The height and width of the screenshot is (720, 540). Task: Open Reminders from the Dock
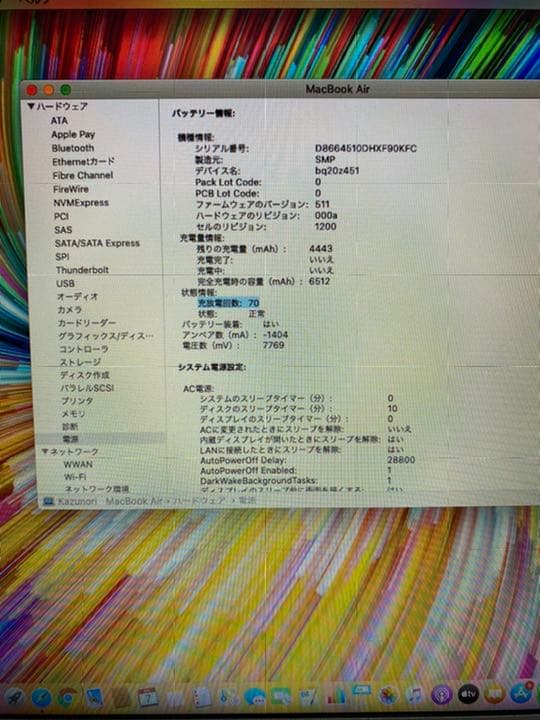coord(202,697)
